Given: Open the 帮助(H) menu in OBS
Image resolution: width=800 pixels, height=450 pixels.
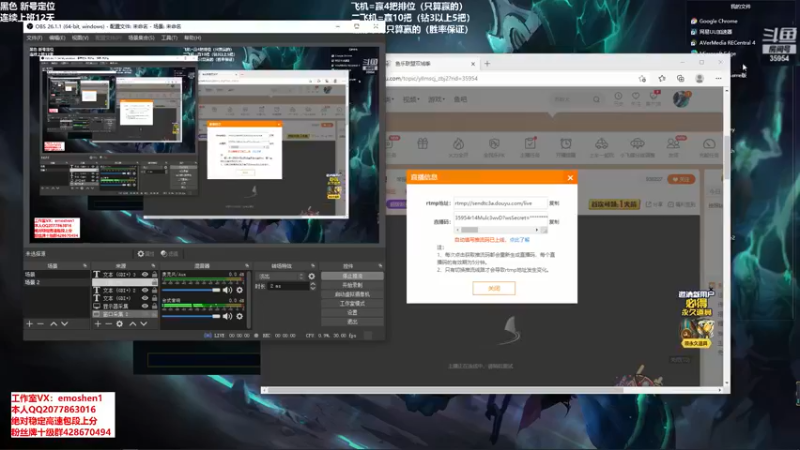Looking at the screenshot, I should 192,38.
